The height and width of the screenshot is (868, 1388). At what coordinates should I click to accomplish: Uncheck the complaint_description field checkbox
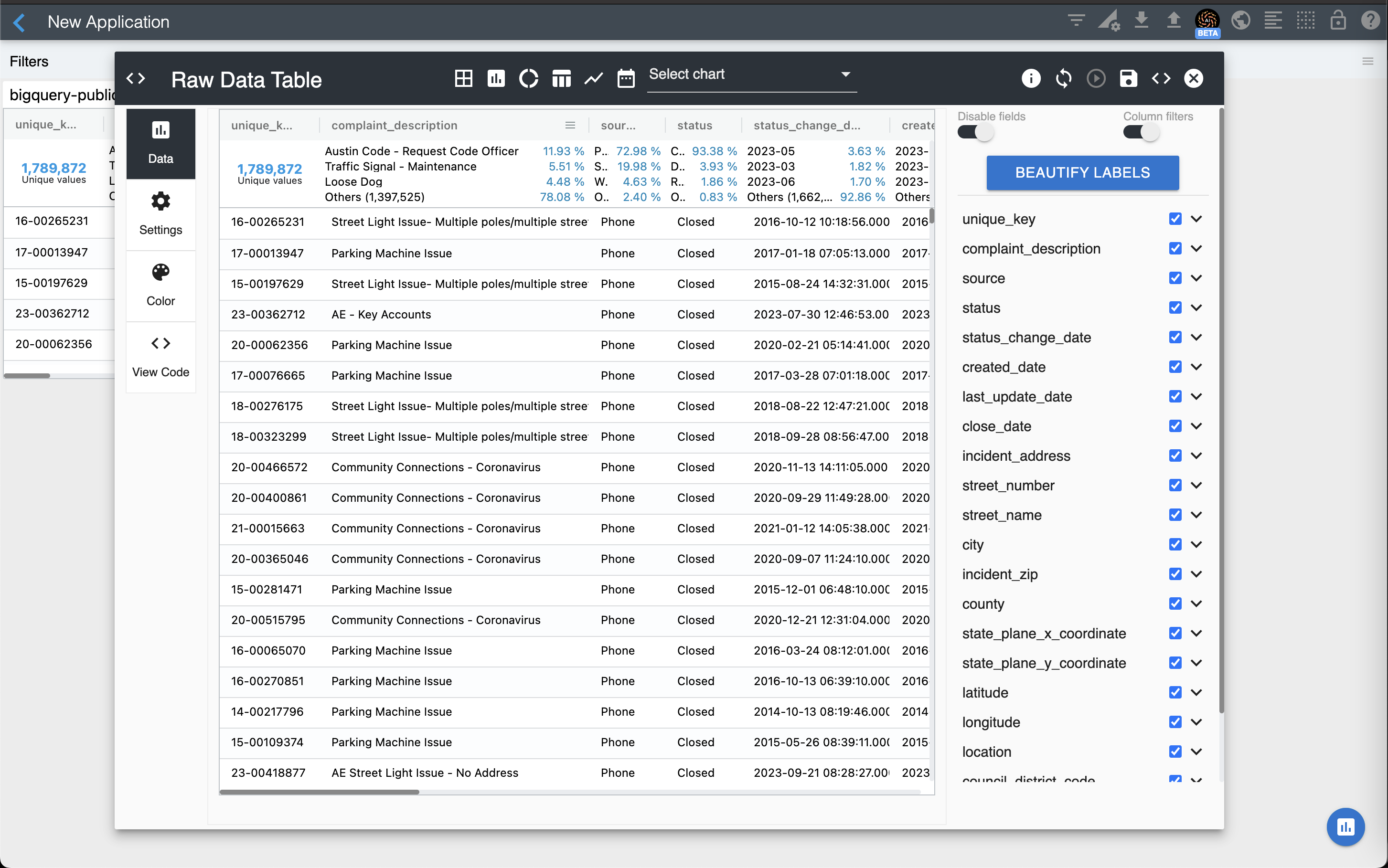click(1175, 249)
